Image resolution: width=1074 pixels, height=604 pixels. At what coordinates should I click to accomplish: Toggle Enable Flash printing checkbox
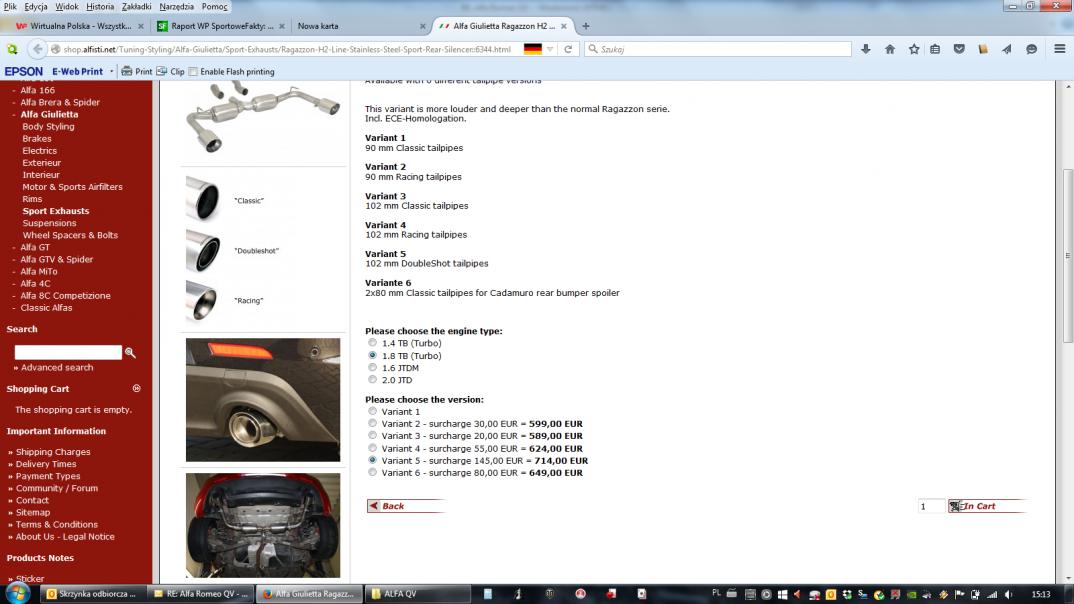tap(193, 71)
